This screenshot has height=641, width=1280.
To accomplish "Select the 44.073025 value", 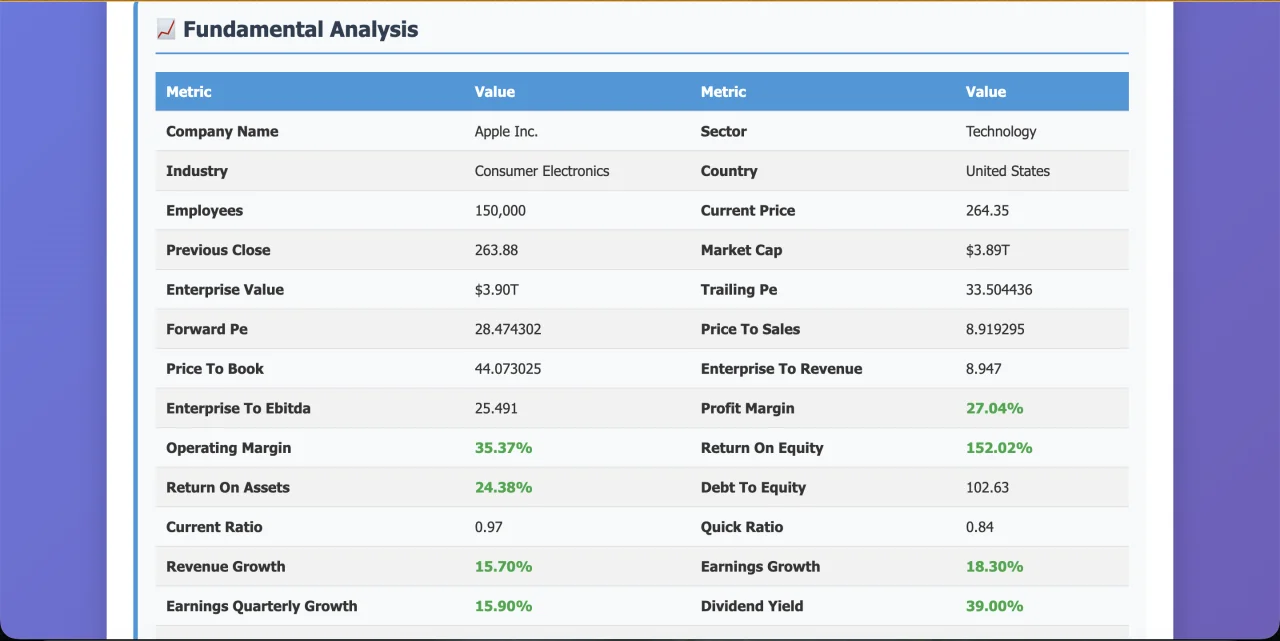I will [x=508, y=368].
